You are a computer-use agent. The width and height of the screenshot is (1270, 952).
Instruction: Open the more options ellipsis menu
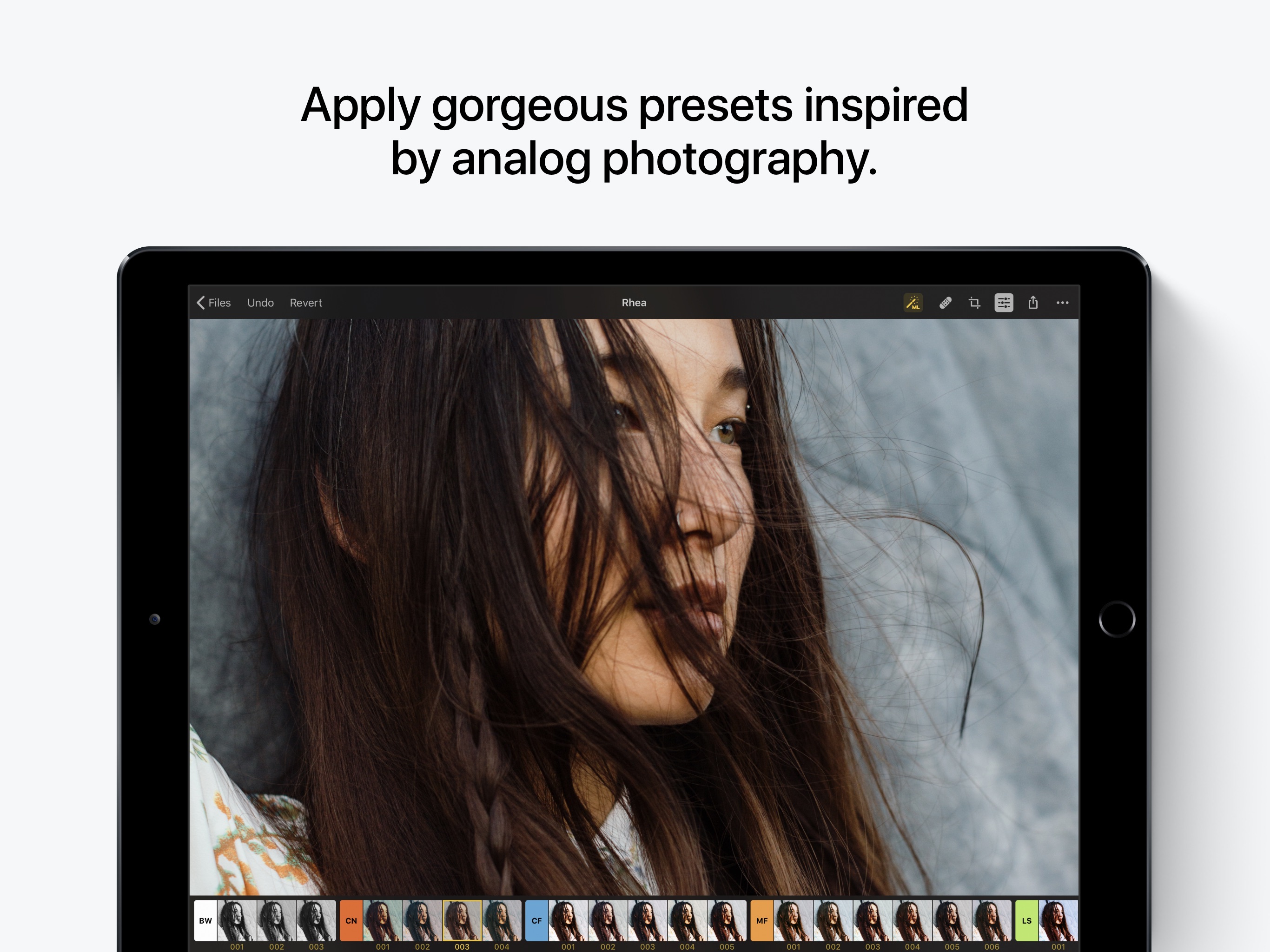pyautogui.click(x=1062, y=303)
